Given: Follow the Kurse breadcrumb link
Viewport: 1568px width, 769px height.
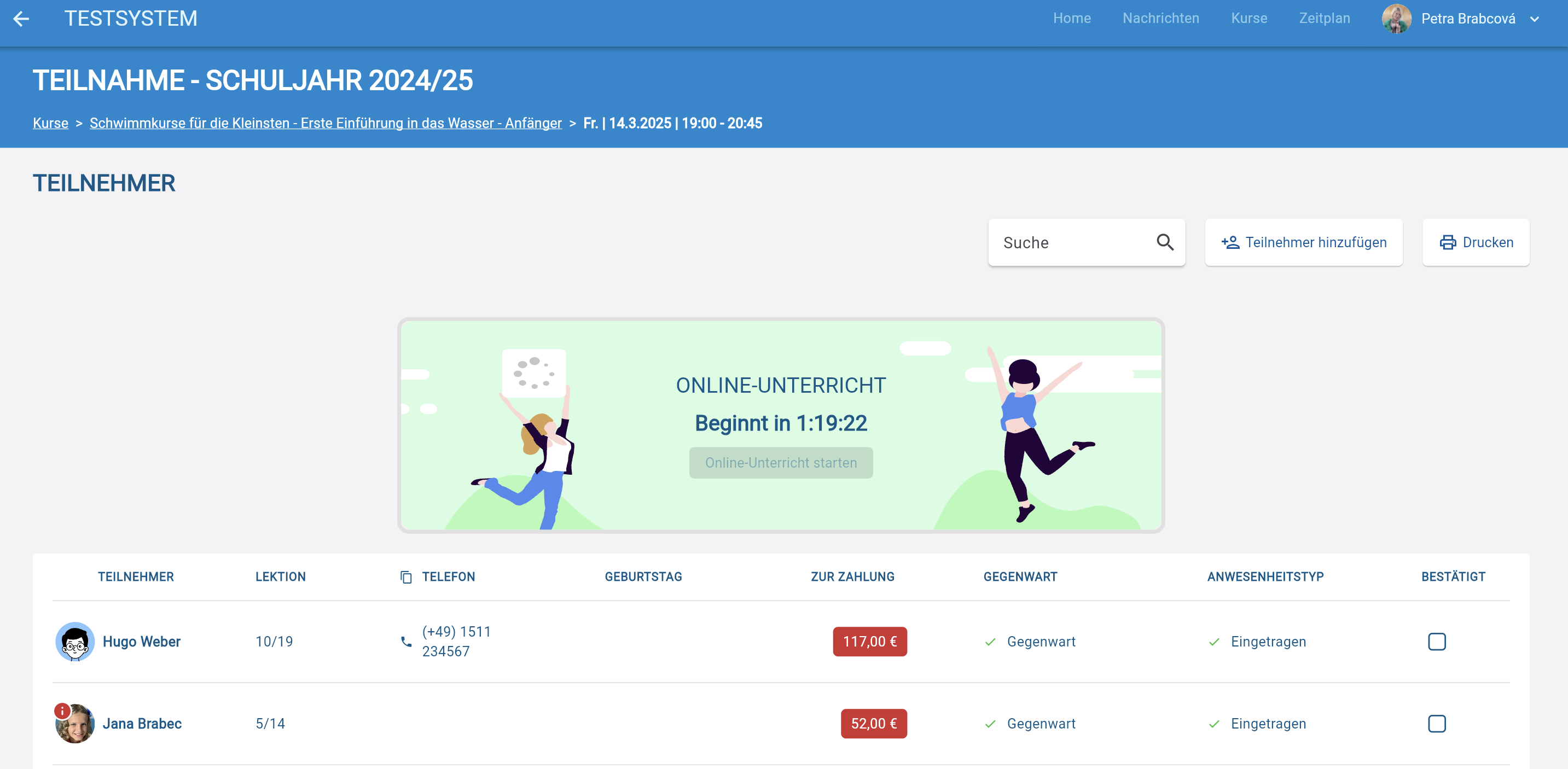Looking at the screenshot, I should click(x=50, y=123).
